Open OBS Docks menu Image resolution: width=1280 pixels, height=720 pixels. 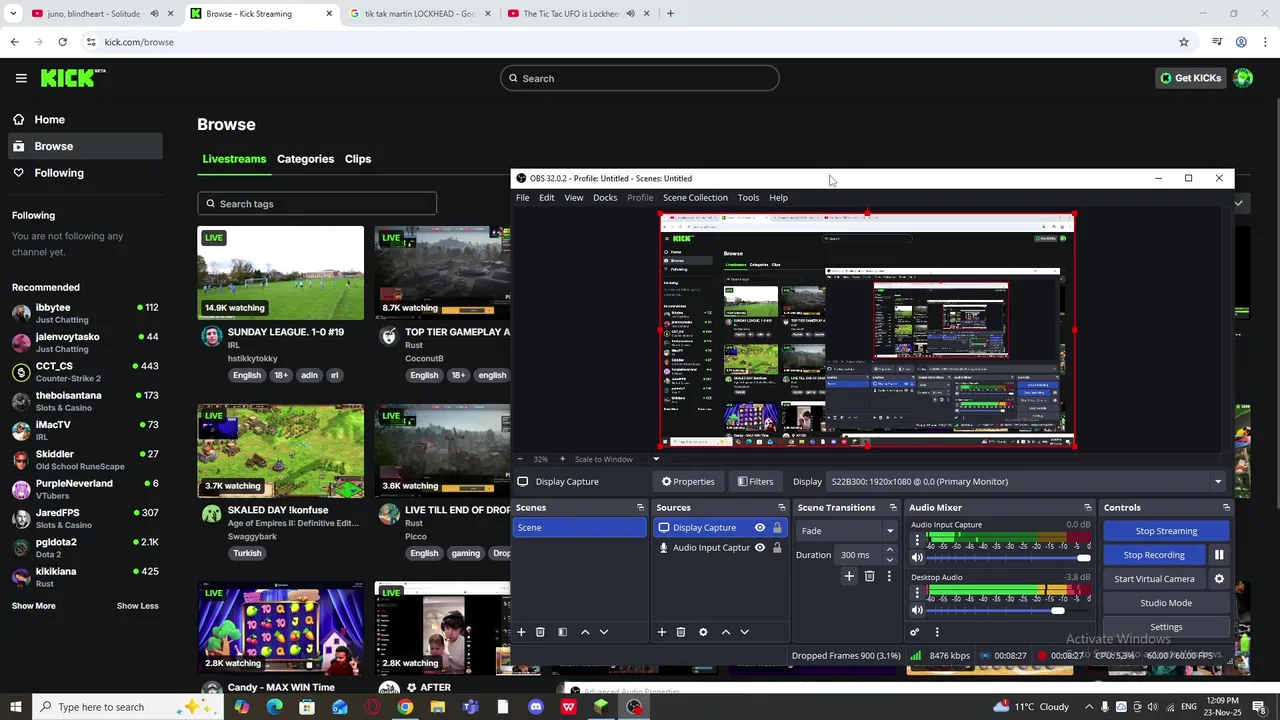605,198
